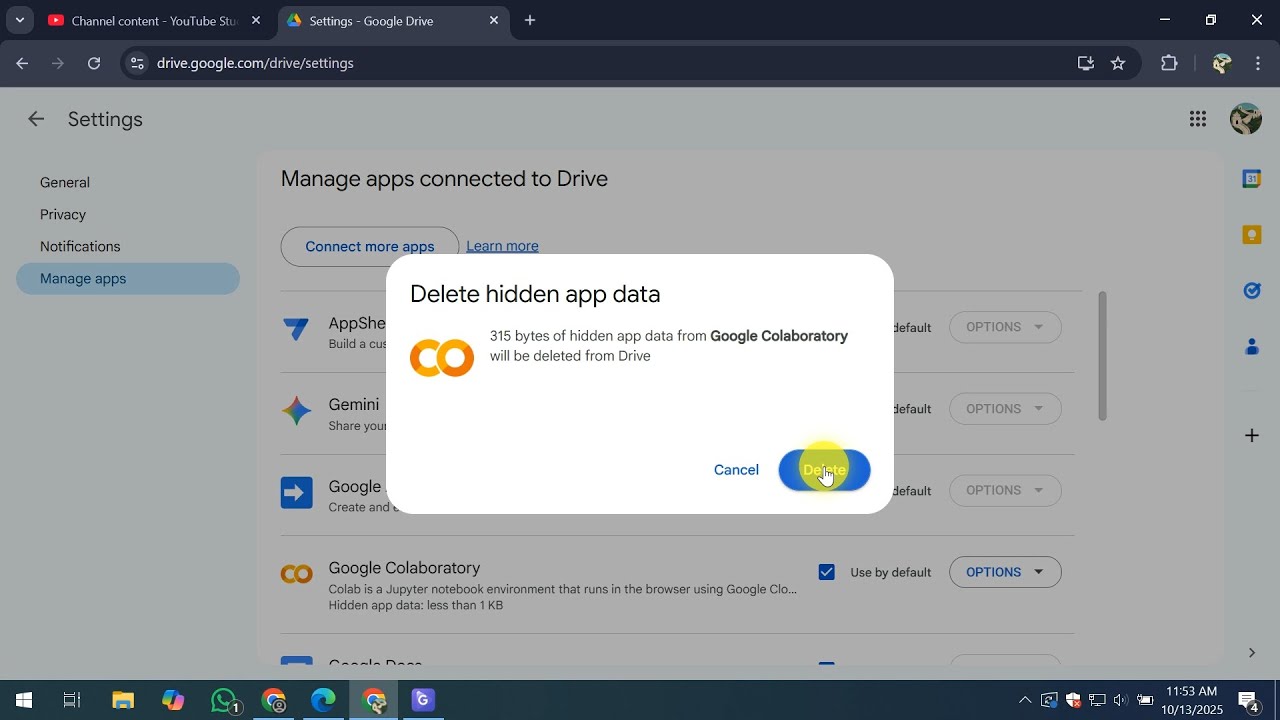Image resolution: width=1280 pixels, height=720 pixels.
Task: Open the Google account profile picture
Action: (x=1245, y=119)
